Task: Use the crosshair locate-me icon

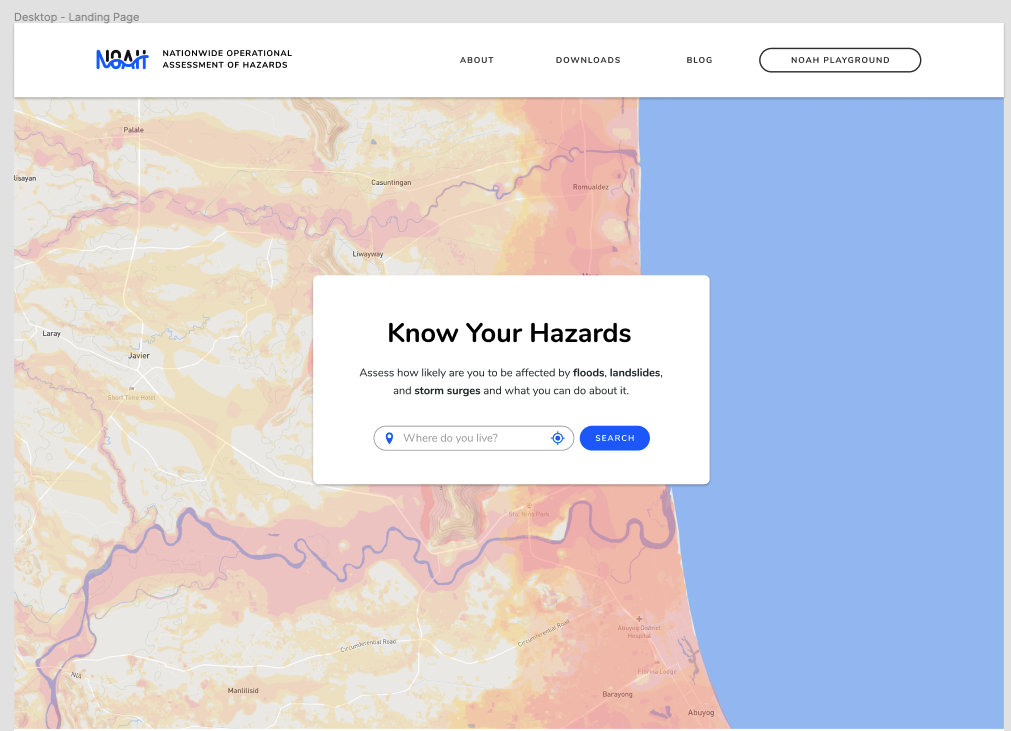Action: click(x=558, y=438)
